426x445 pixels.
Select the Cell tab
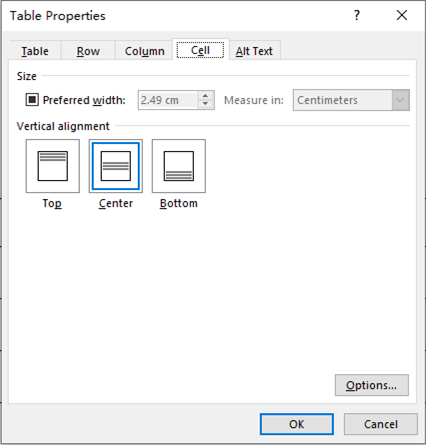pyautogui.click(x=200, y=50)
